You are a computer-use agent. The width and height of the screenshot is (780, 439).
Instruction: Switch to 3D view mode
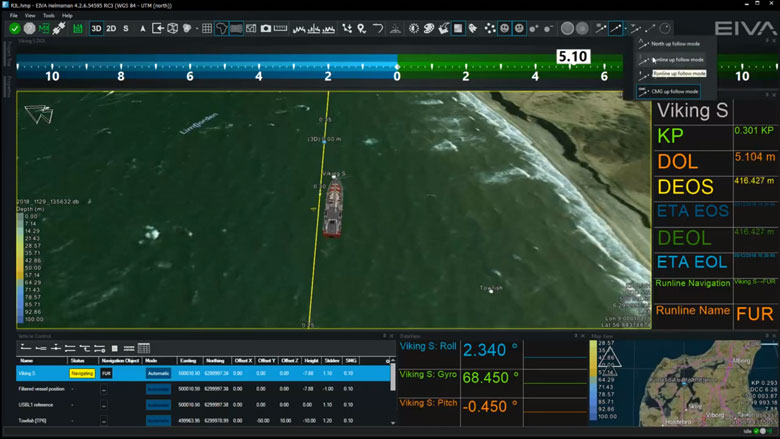pyautogui.click(x=97, y=29)
